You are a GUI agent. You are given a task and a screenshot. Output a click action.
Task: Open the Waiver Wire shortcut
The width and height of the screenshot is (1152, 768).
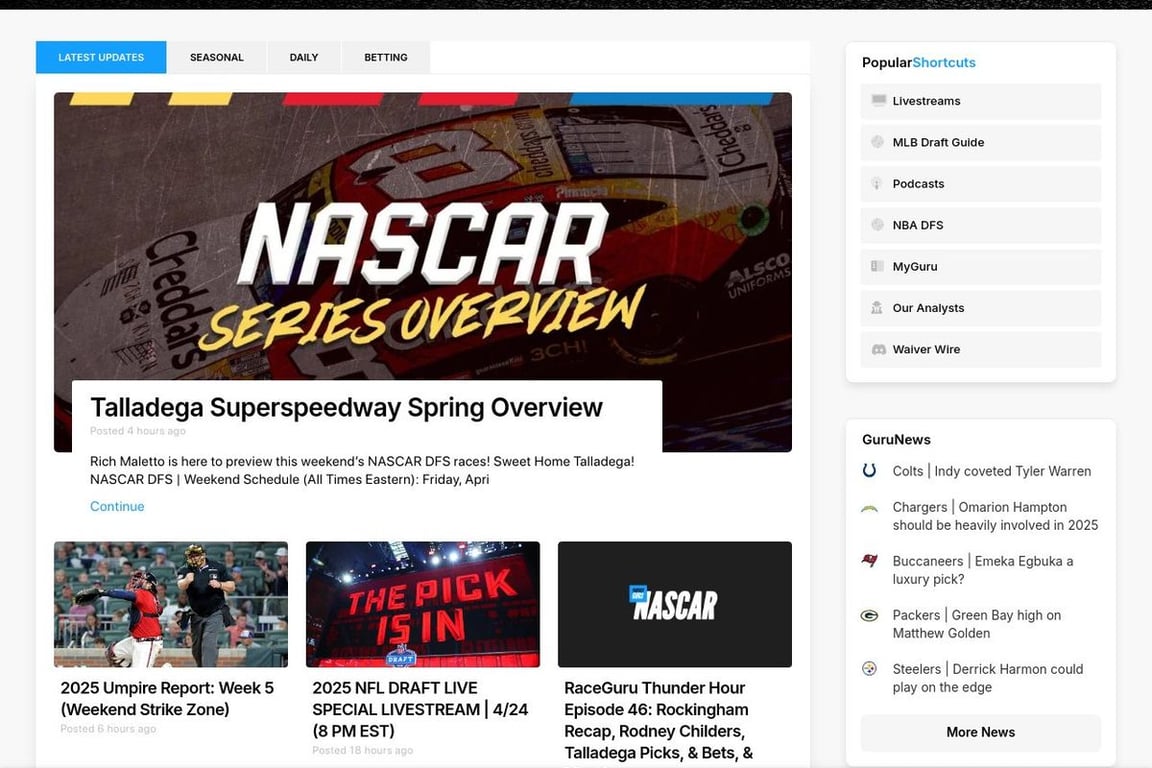click(x=981, y=349)
